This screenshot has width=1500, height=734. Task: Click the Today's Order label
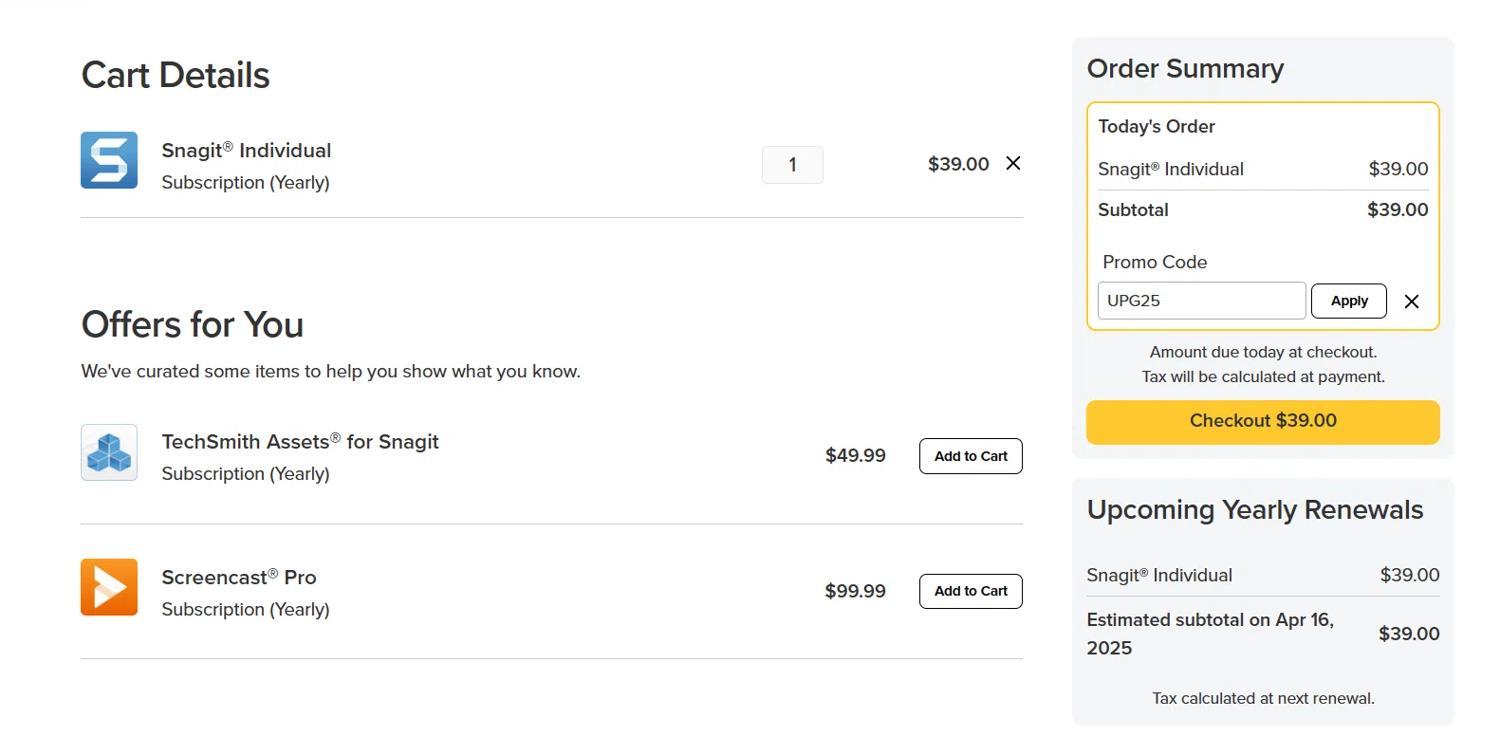tap(1156, 127)
